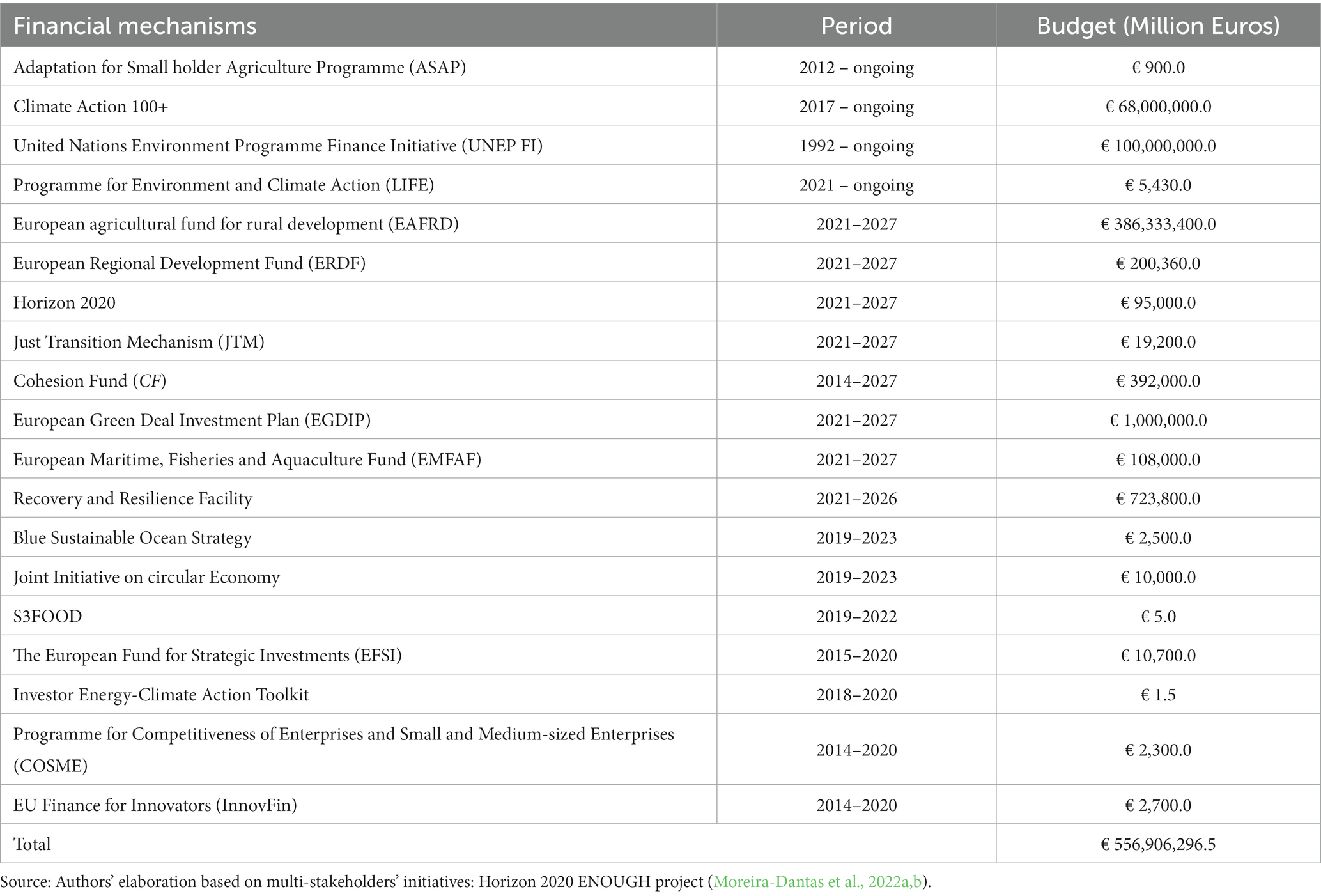Click the '€ 392,000.0' budget value
Screen dimensions: 1321x896
(1158, 381)
